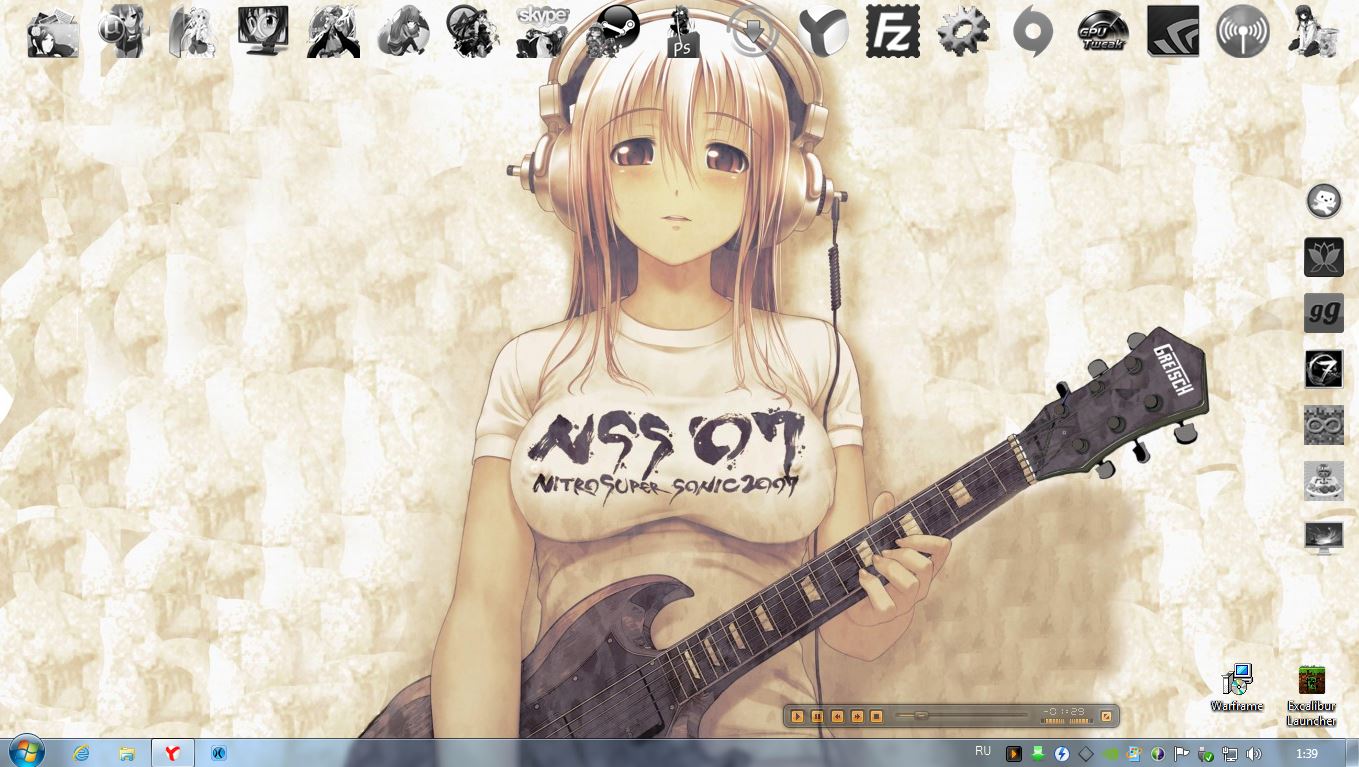Go to previous track in mini player
Screen dimensions: 1359x767
[x=837, y=716]
